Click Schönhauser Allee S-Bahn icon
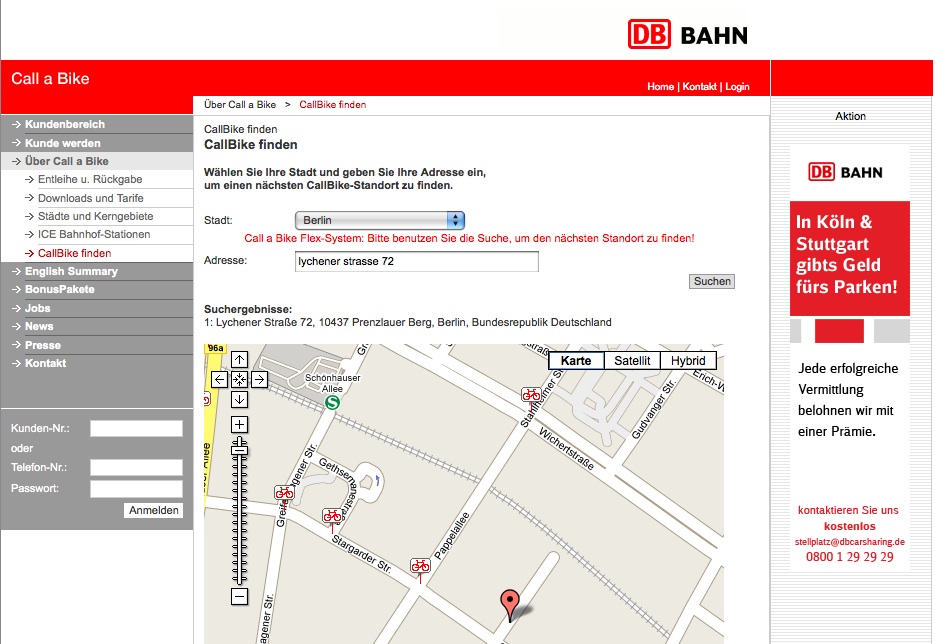The width and height of the screenshot is (949, 644). (332, 402)
